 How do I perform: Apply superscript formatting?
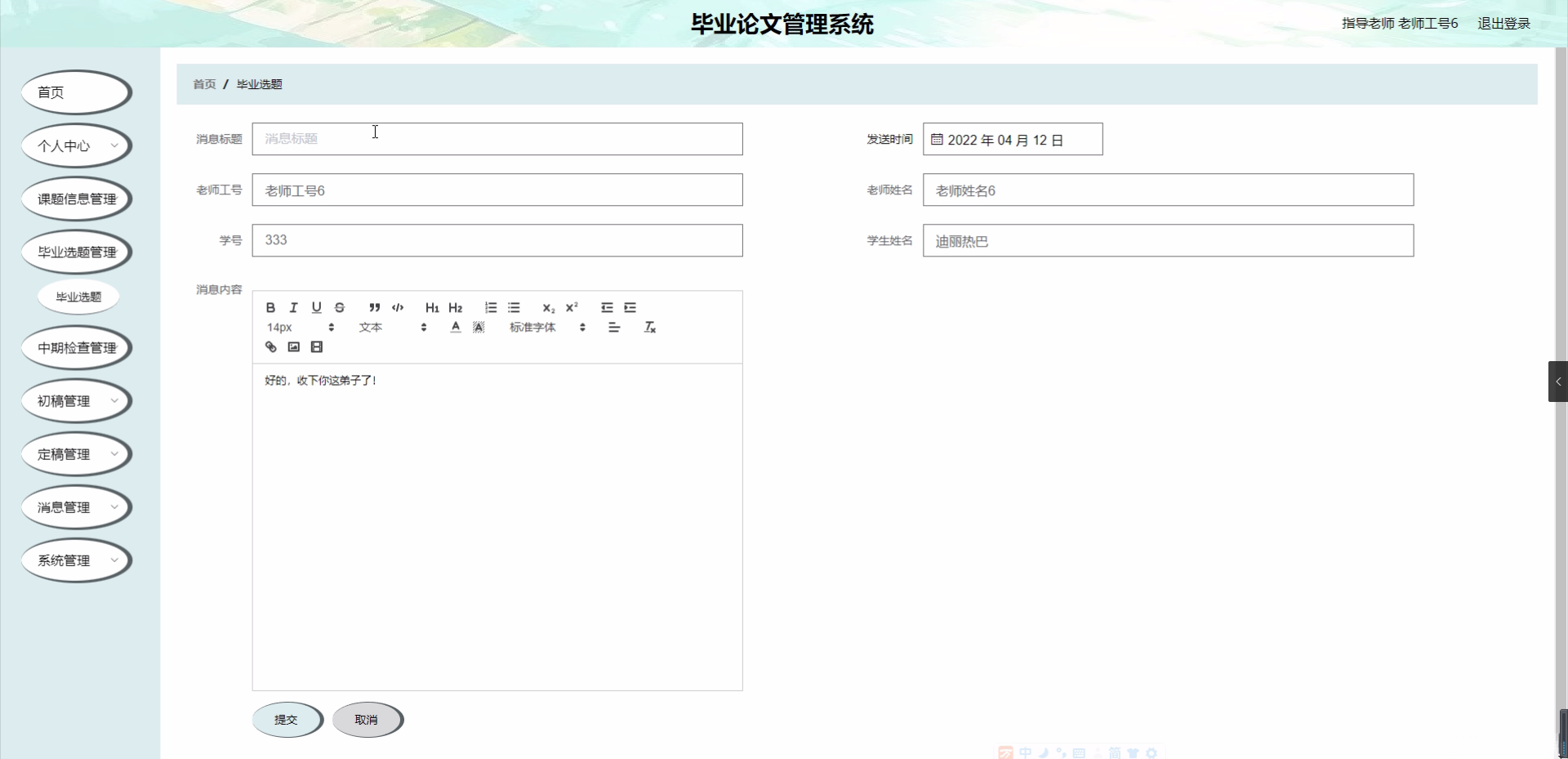click(572, 308)
